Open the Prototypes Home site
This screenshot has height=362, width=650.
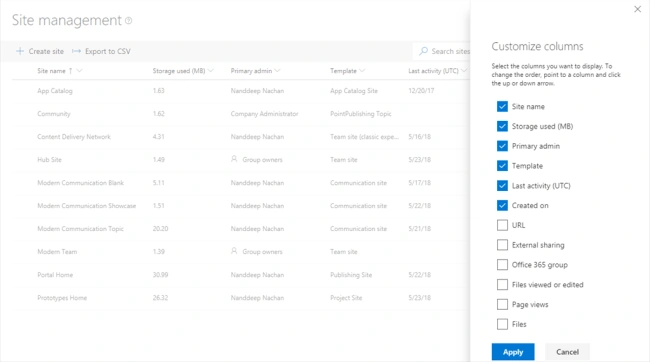62,298
